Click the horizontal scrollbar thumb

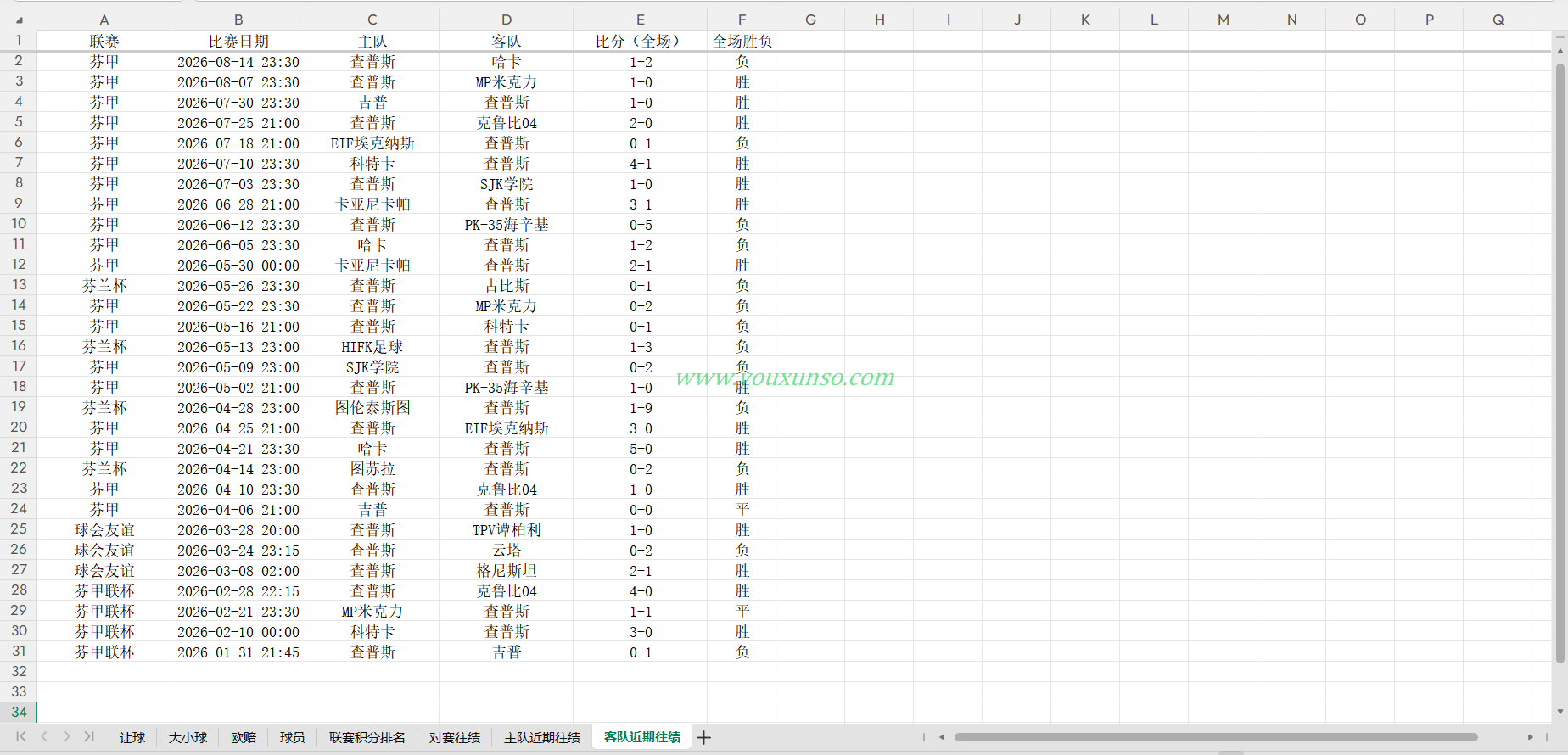click(x=1216, y=737)
